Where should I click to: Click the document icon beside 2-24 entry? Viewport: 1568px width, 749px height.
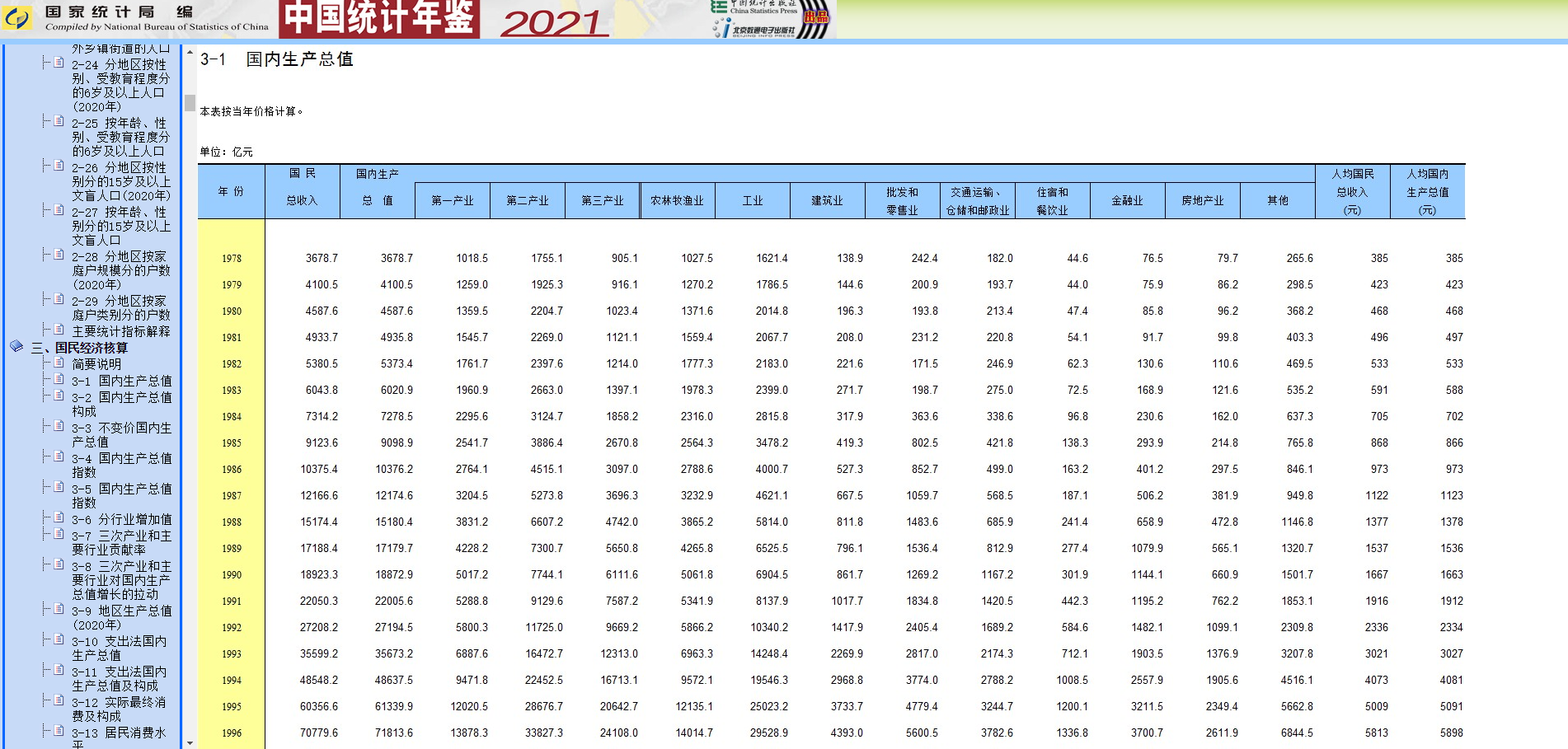pyautogui.click(x=59, y=63)
